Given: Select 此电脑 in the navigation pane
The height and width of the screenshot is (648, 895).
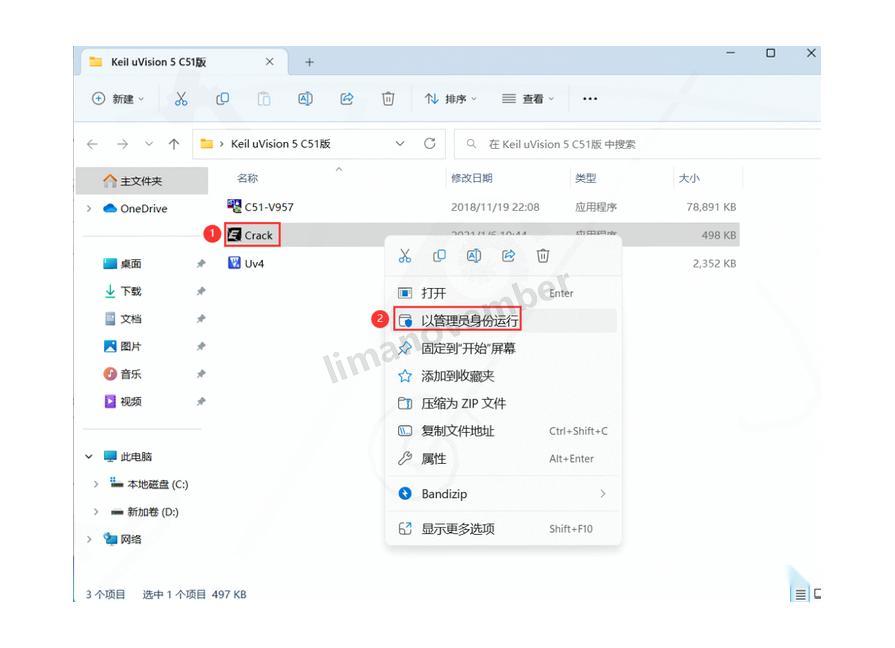Looking at the screenshot, I should pyautogui.click(x=128, y=457).
